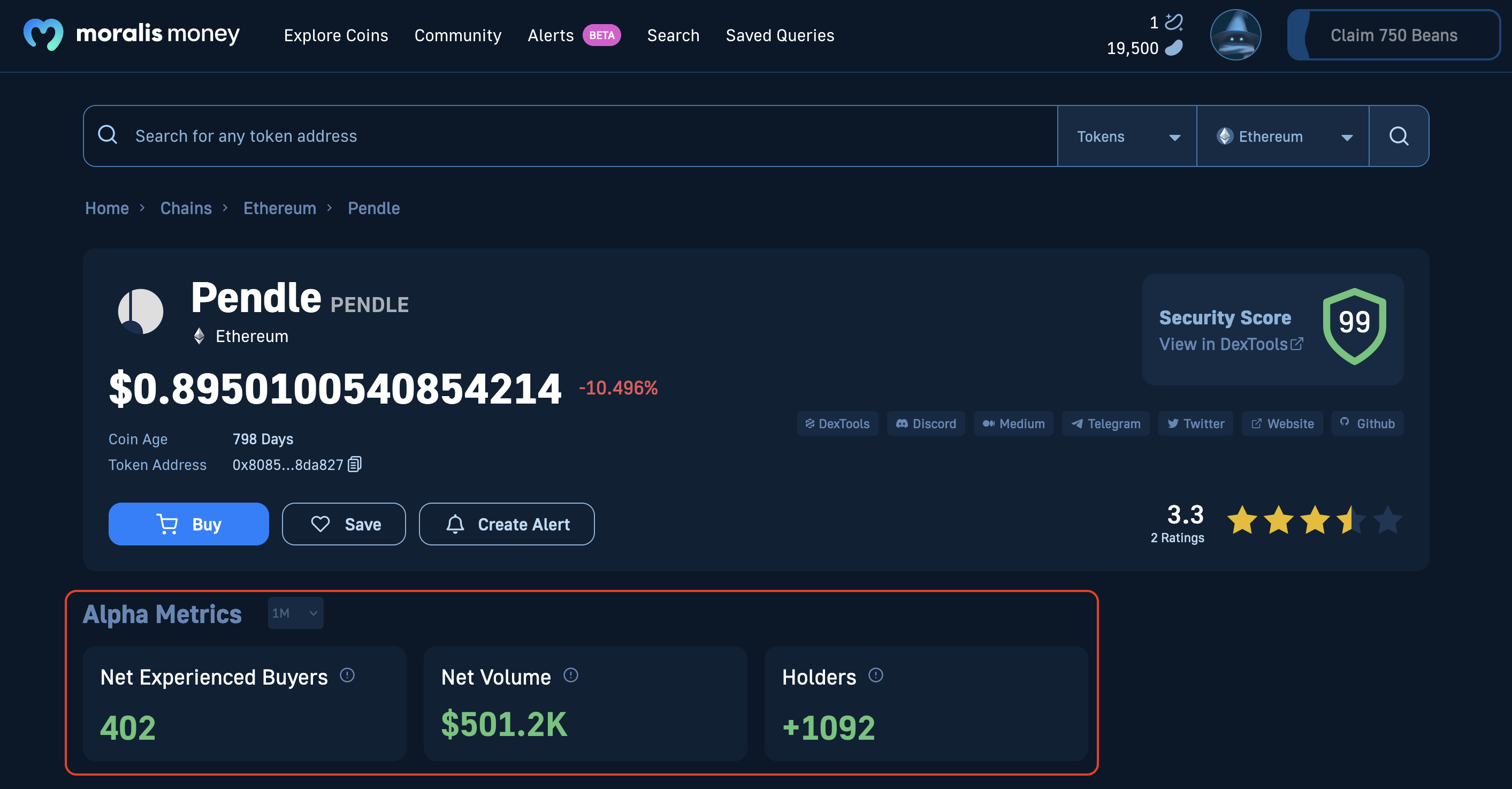Image resolution: width=1512 pixels, height=789 pixels.
Task: Select the Pendle breadcrumb
Action: tap(373, 208)
